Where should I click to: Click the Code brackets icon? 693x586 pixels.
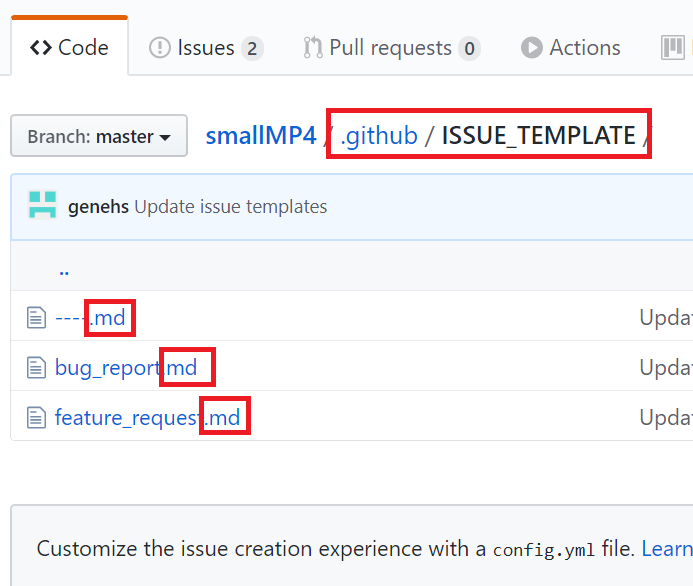pyautogui.click(x=41, y=48)
